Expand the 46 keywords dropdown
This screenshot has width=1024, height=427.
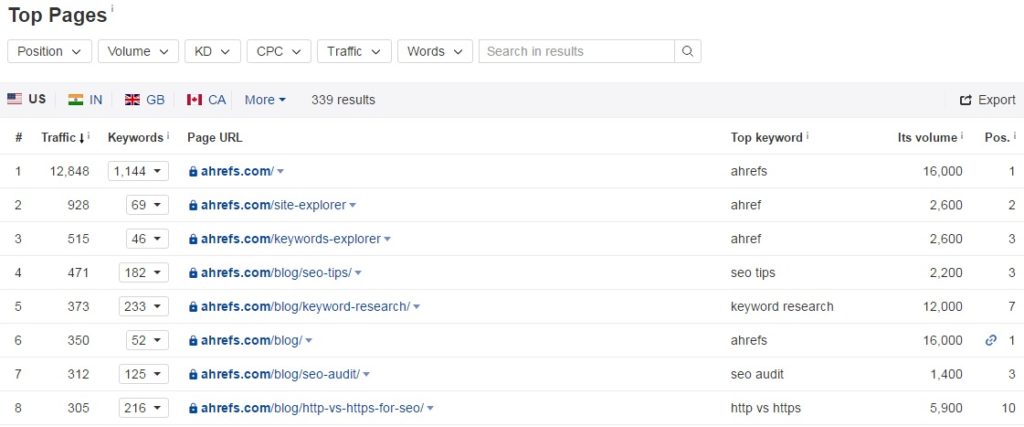[147, 239]
